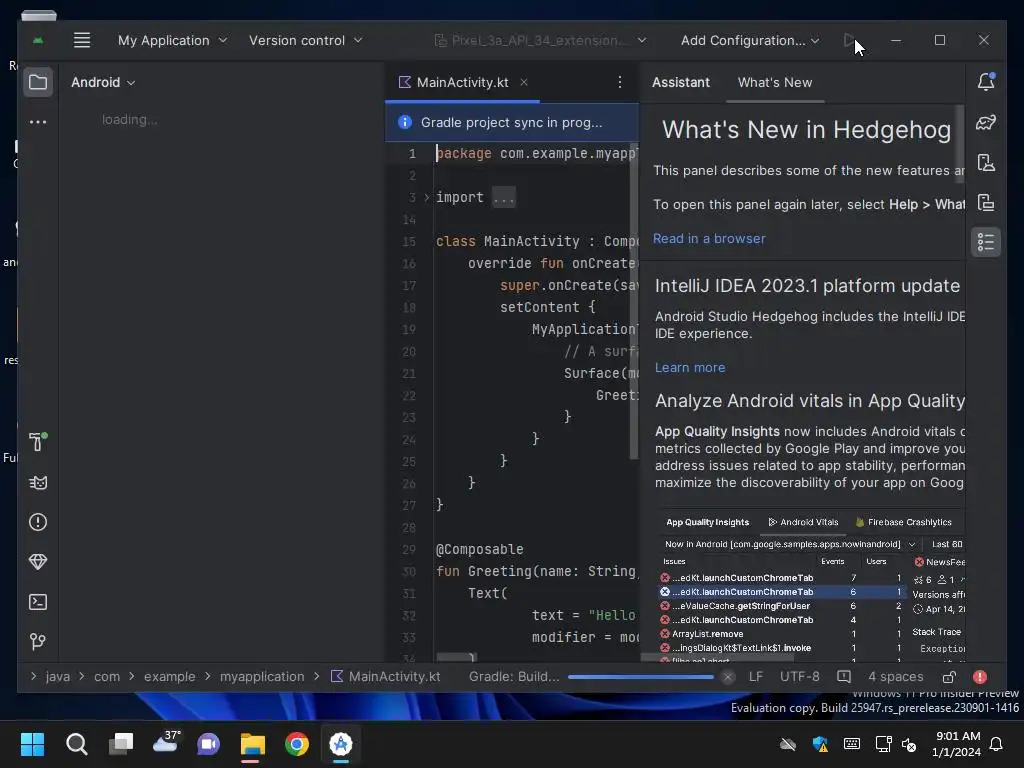Click the example breadcrumb
Viewport: 1024px width, 768px height.
coord(169,677)
